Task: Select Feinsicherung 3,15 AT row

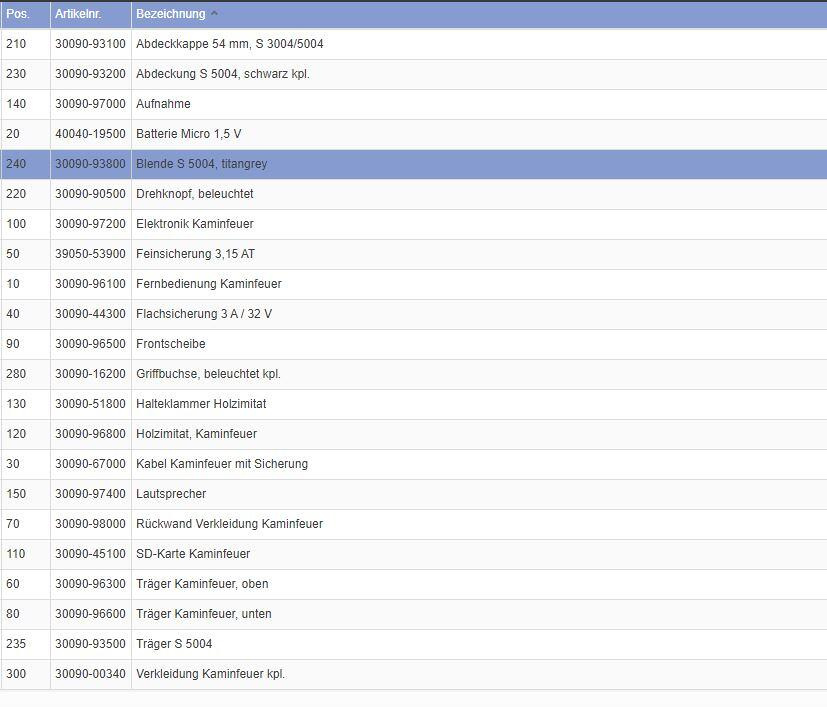Action: pyautogui.click(x=195, y=254)
